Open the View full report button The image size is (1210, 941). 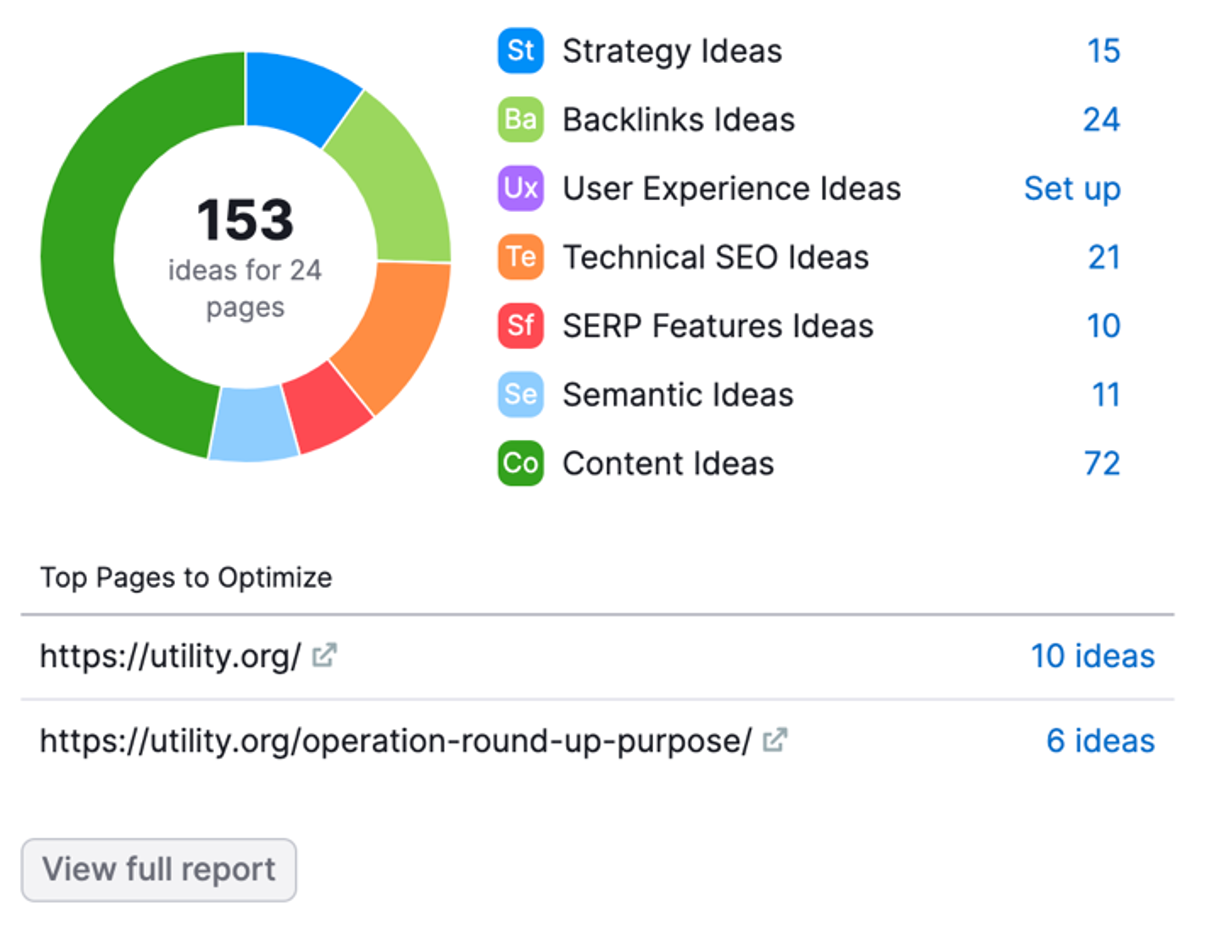(x=159, y=869)
